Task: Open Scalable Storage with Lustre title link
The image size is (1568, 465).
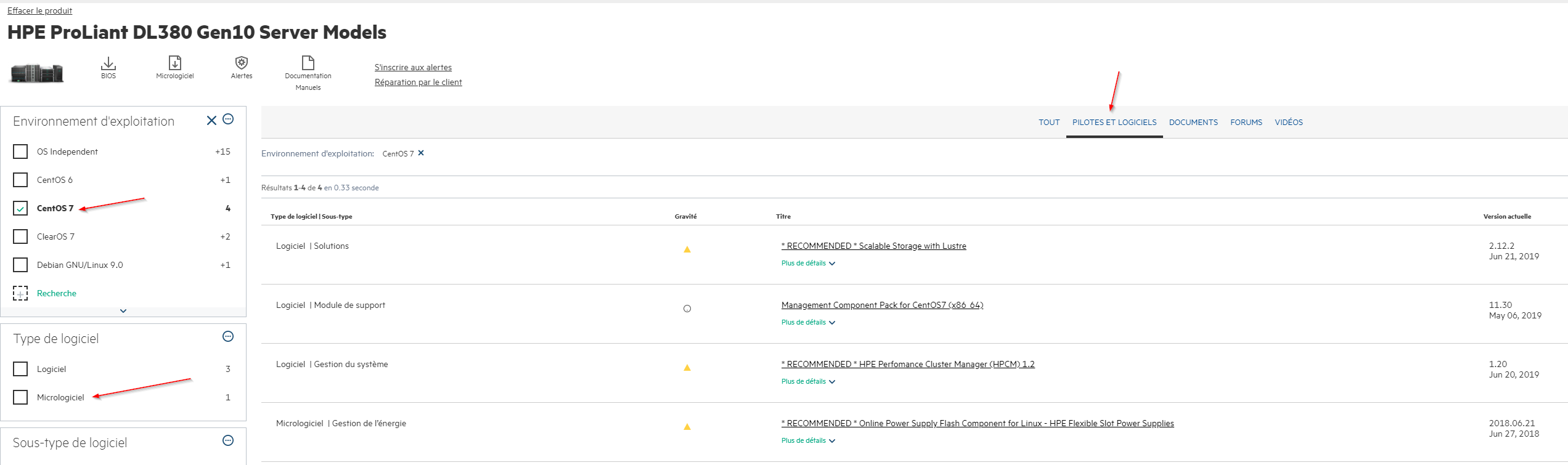Action: [873, 246]
